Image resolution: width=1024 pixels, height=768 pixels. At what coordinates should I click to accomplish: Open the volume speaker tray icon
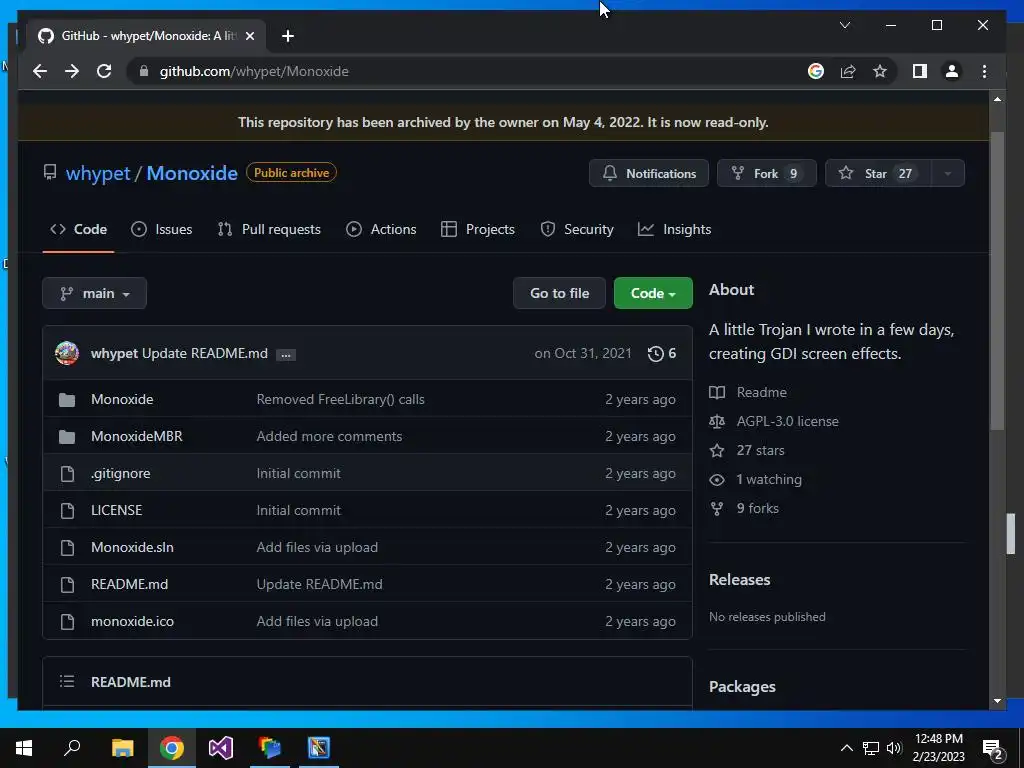[895, 748]
